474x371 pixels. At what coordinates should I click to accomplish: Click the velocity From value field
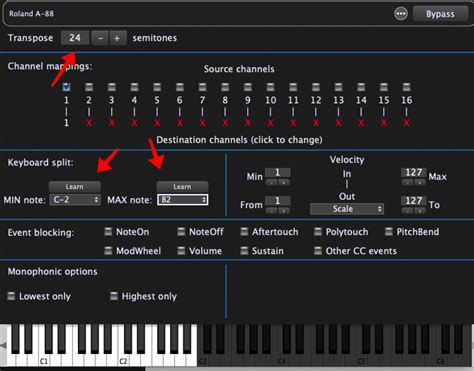pyautogui.click(x=278, y=201)
